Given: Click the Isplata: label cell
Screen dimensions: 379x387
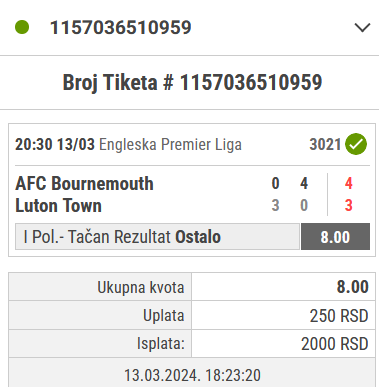Looking at the screenshot, I should 100,344.
